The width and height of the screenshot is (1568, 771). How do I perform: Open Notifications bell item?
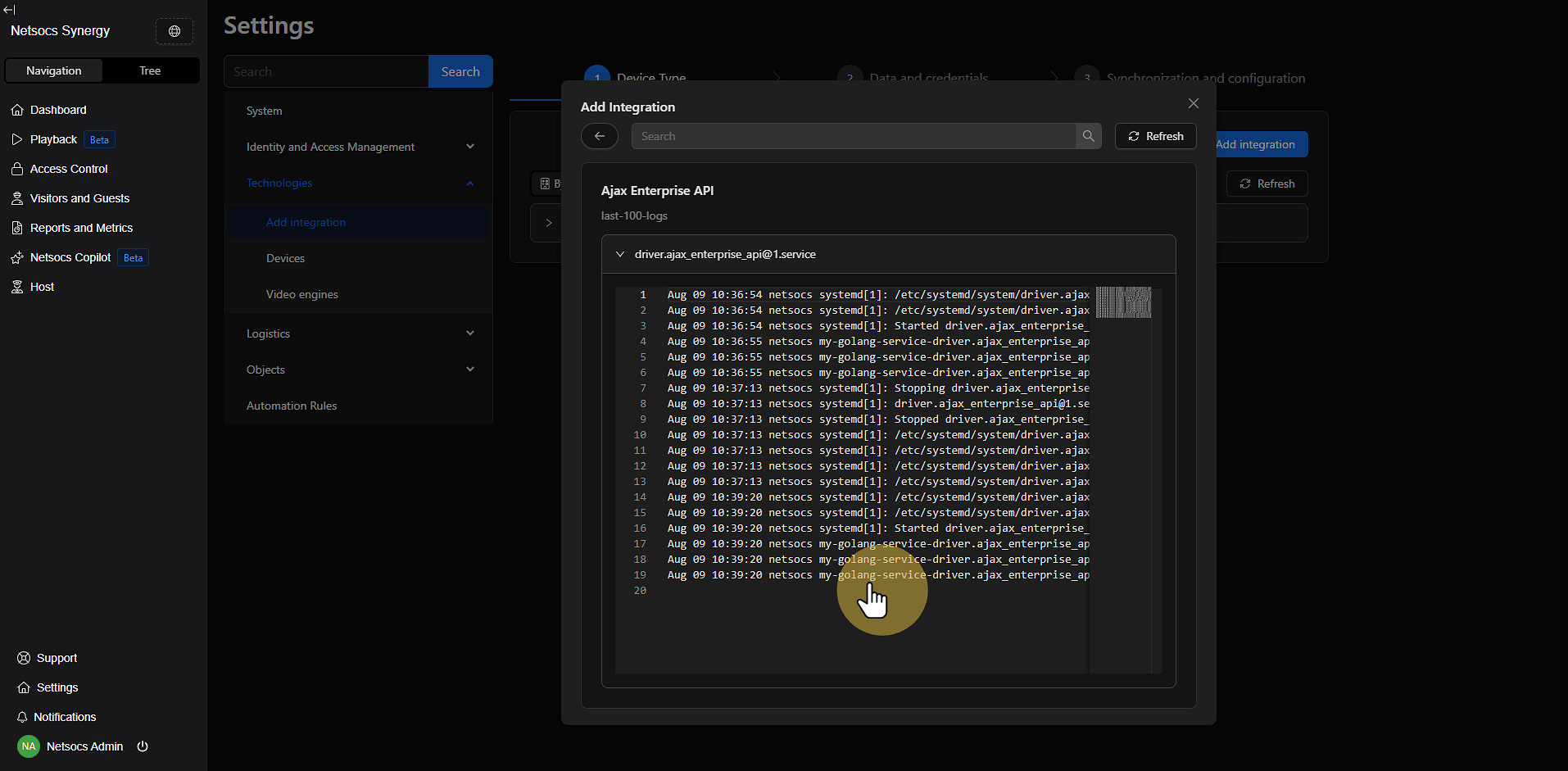coord(64,717)
